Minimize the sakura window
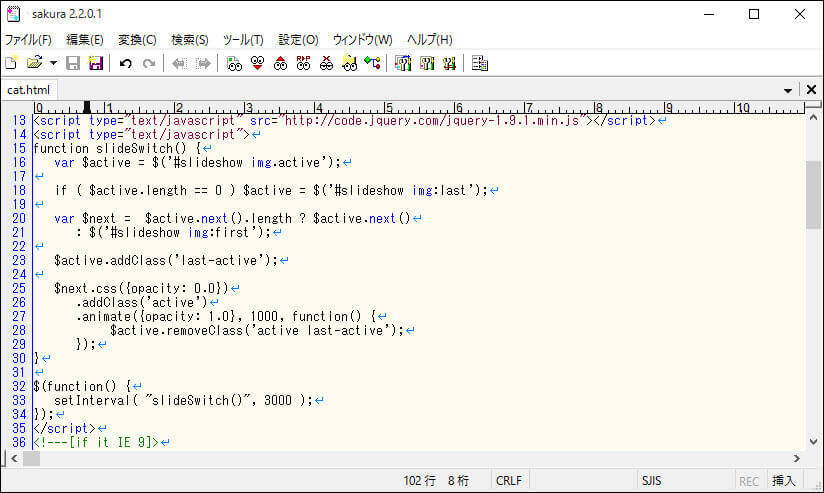The image size is (824, 493). (709, 14)
